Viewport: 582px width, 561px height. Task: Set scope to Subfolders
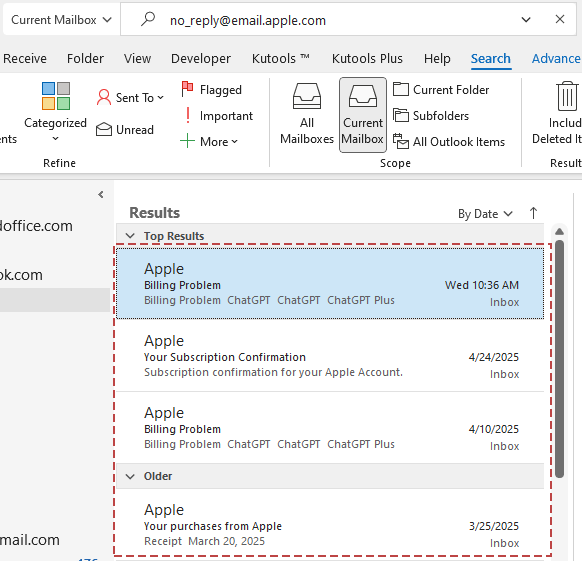tap(431, 115)
